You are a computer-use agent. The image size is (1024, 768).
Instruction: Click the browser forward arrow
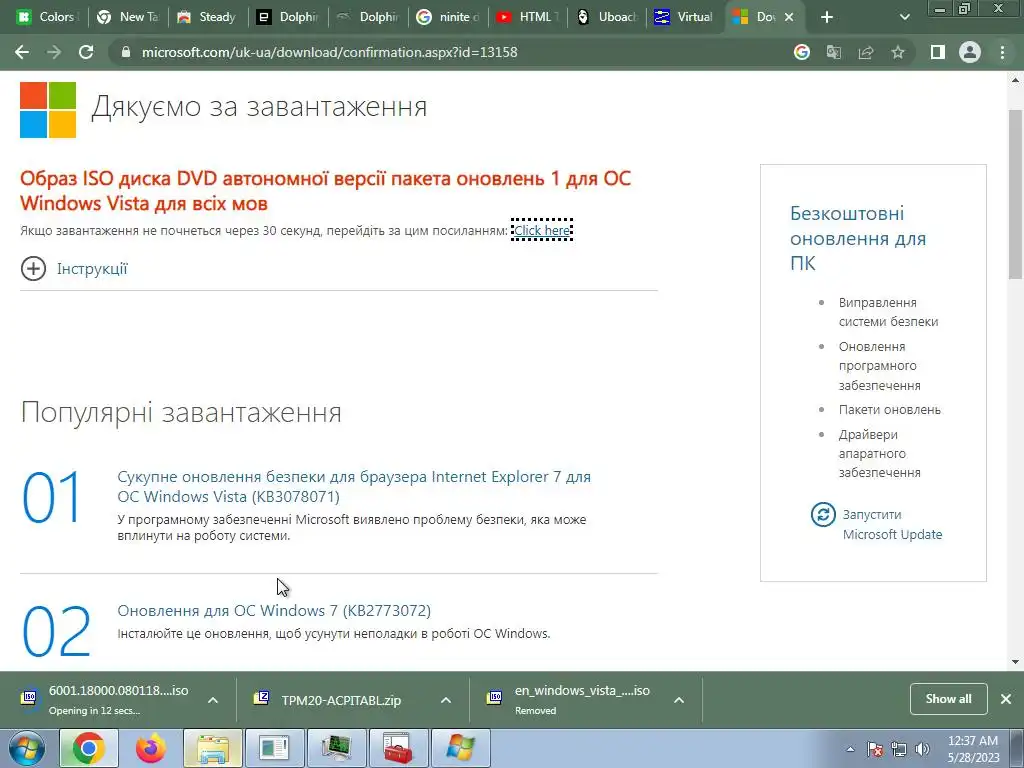[54, 52]
